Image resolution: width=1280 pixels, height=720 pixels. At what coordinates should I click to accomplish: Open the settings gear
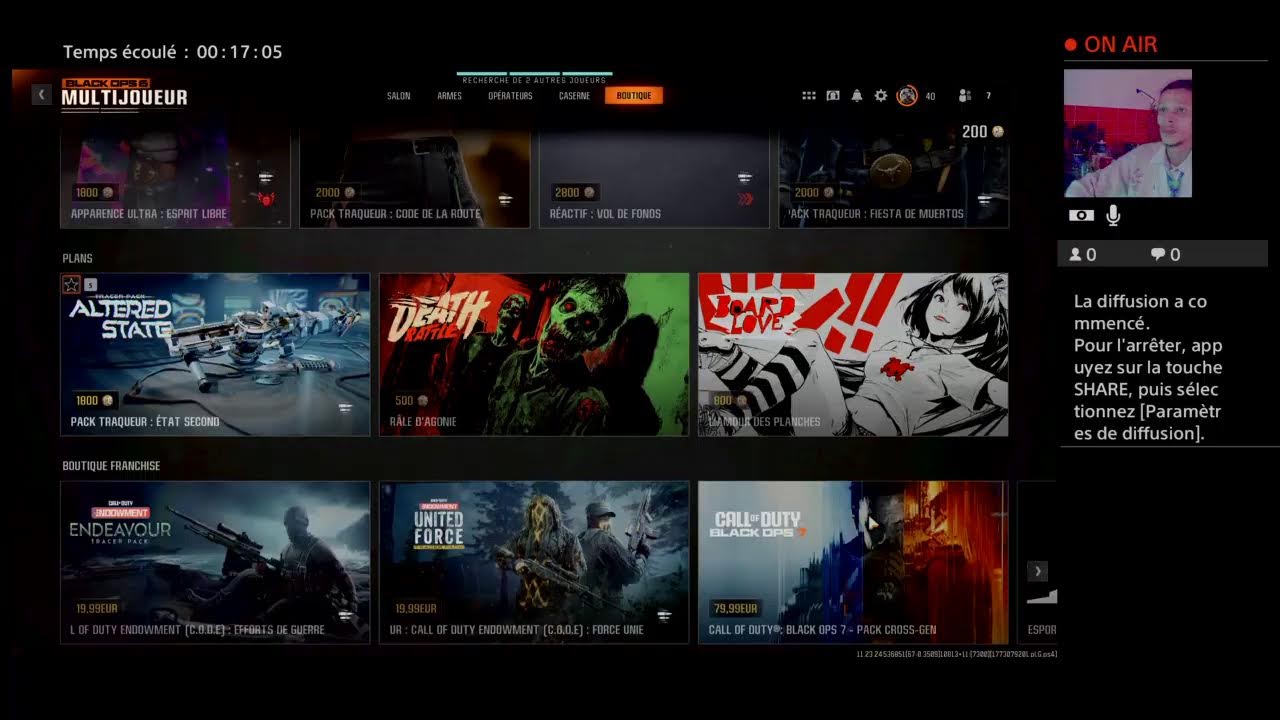tap(881, 96)
